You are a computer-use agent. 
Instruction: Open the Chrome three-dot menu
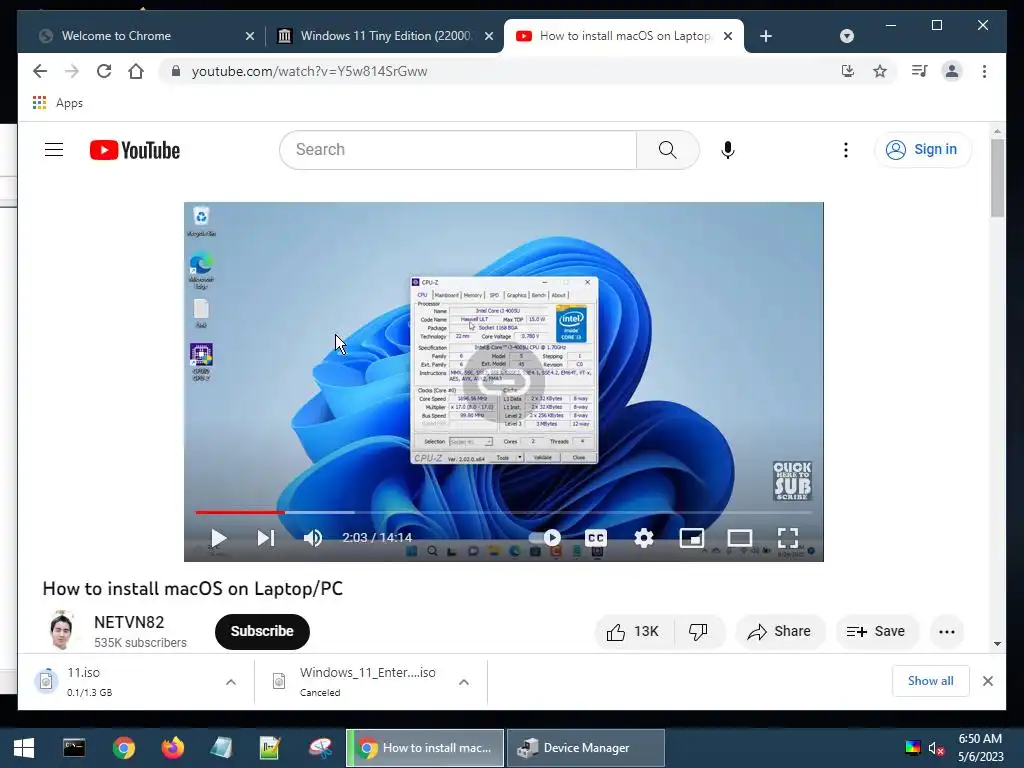coord(984,71)
